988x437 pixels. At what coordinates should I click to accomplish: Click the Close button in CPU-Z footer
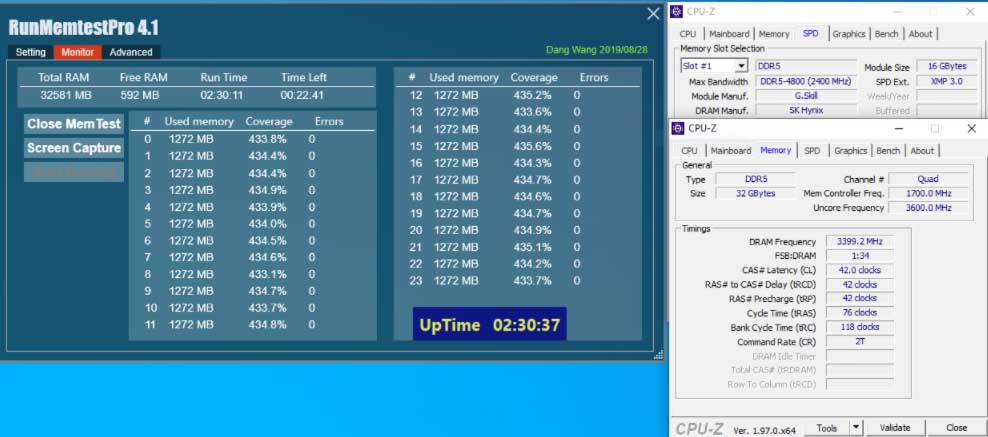[x=956, y=428]
